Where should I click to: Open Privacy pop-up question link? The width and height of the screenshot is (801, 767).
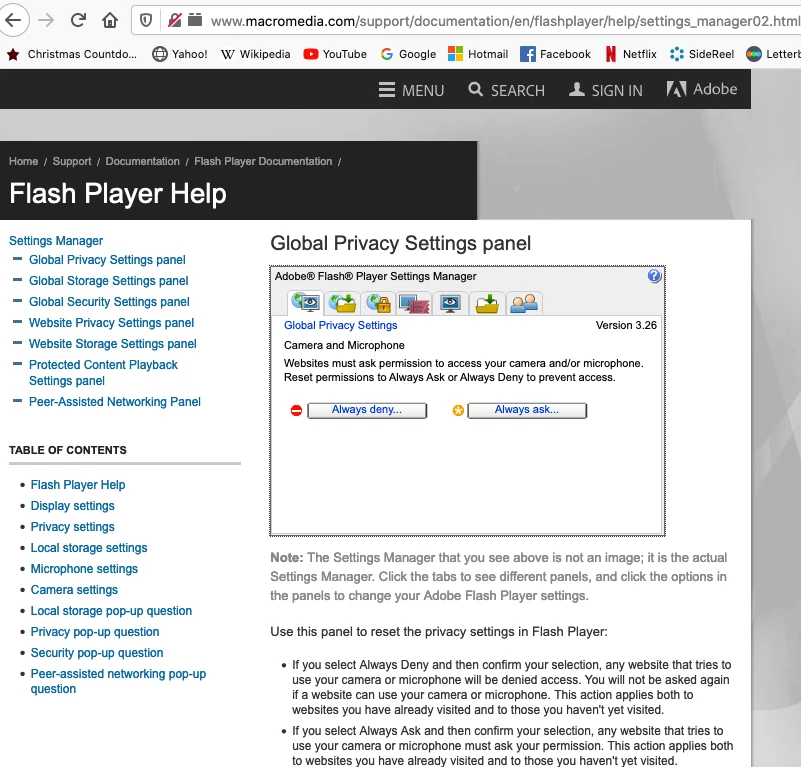(x=95, y=632)
